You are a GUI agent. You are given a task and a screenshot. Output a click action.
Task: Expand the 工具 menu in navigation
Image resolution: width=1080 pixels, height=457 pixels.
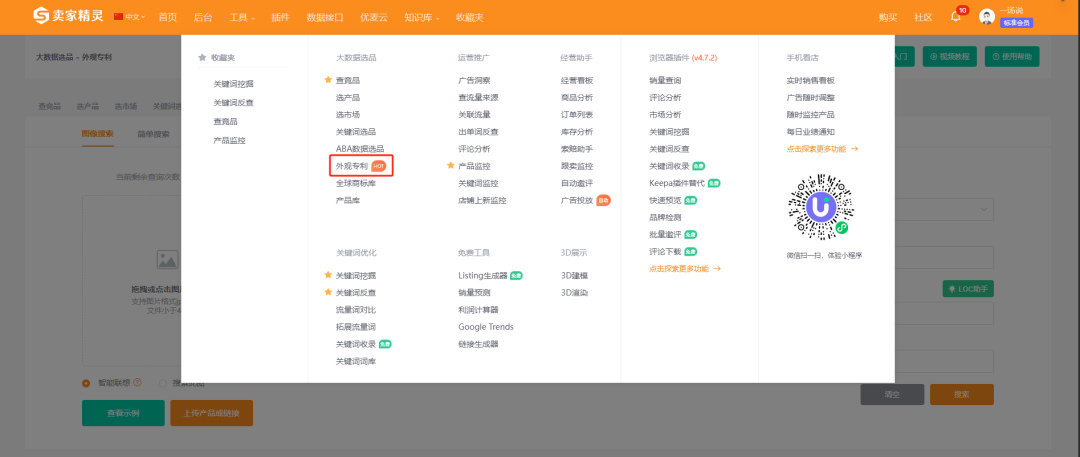point(242,17)
